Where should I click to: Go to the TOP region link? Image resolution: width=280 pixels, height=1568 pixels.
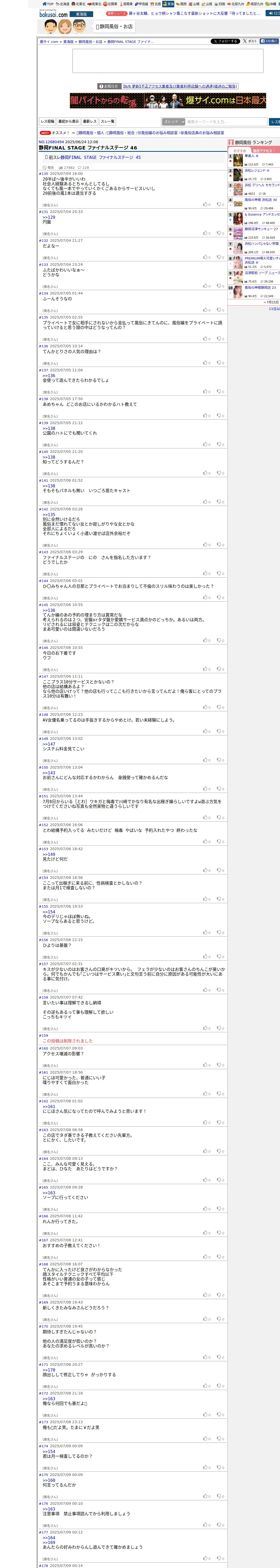48,4
